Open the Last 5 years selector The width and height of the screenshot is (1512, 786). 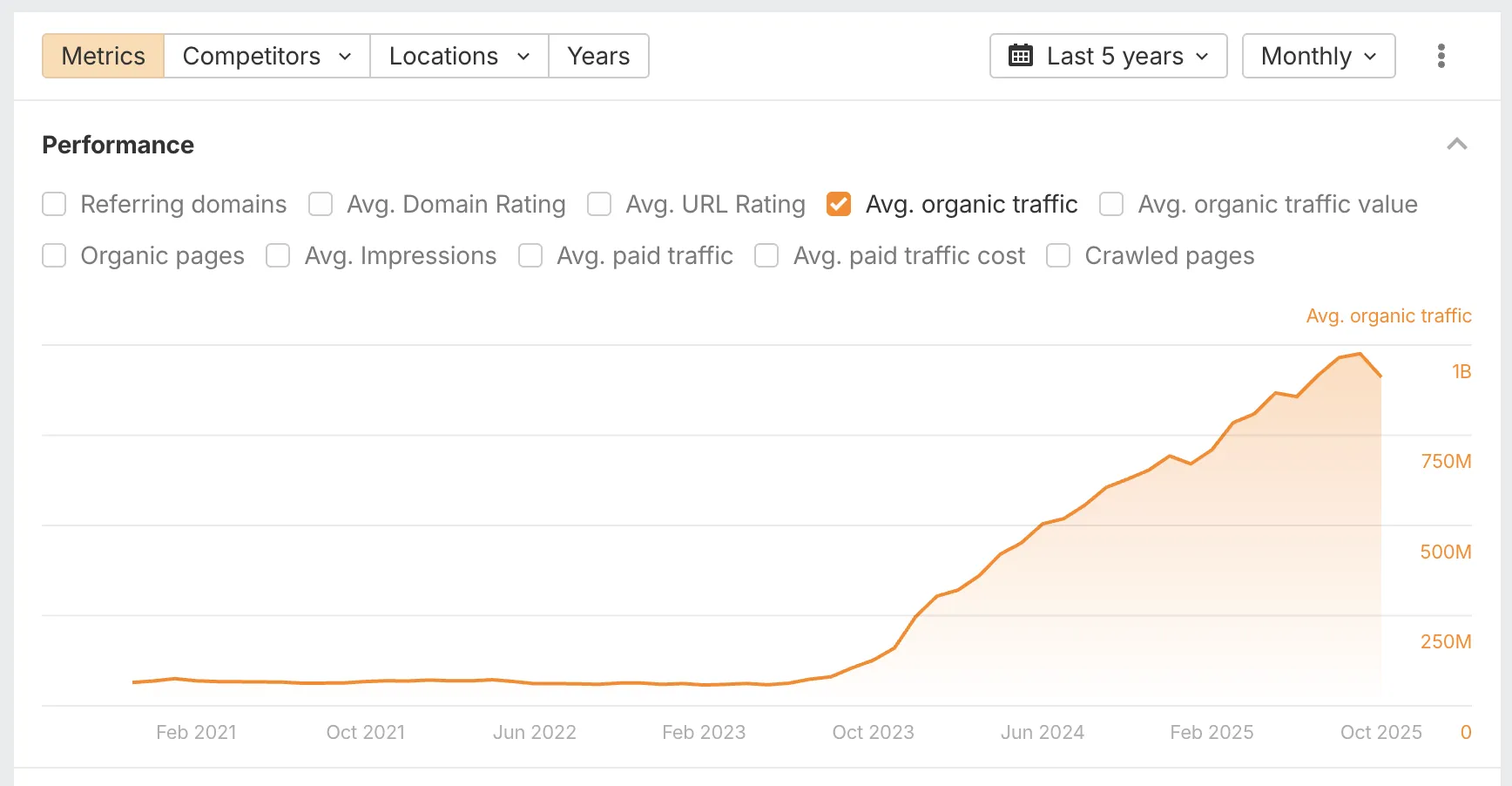coord(1108,55)
